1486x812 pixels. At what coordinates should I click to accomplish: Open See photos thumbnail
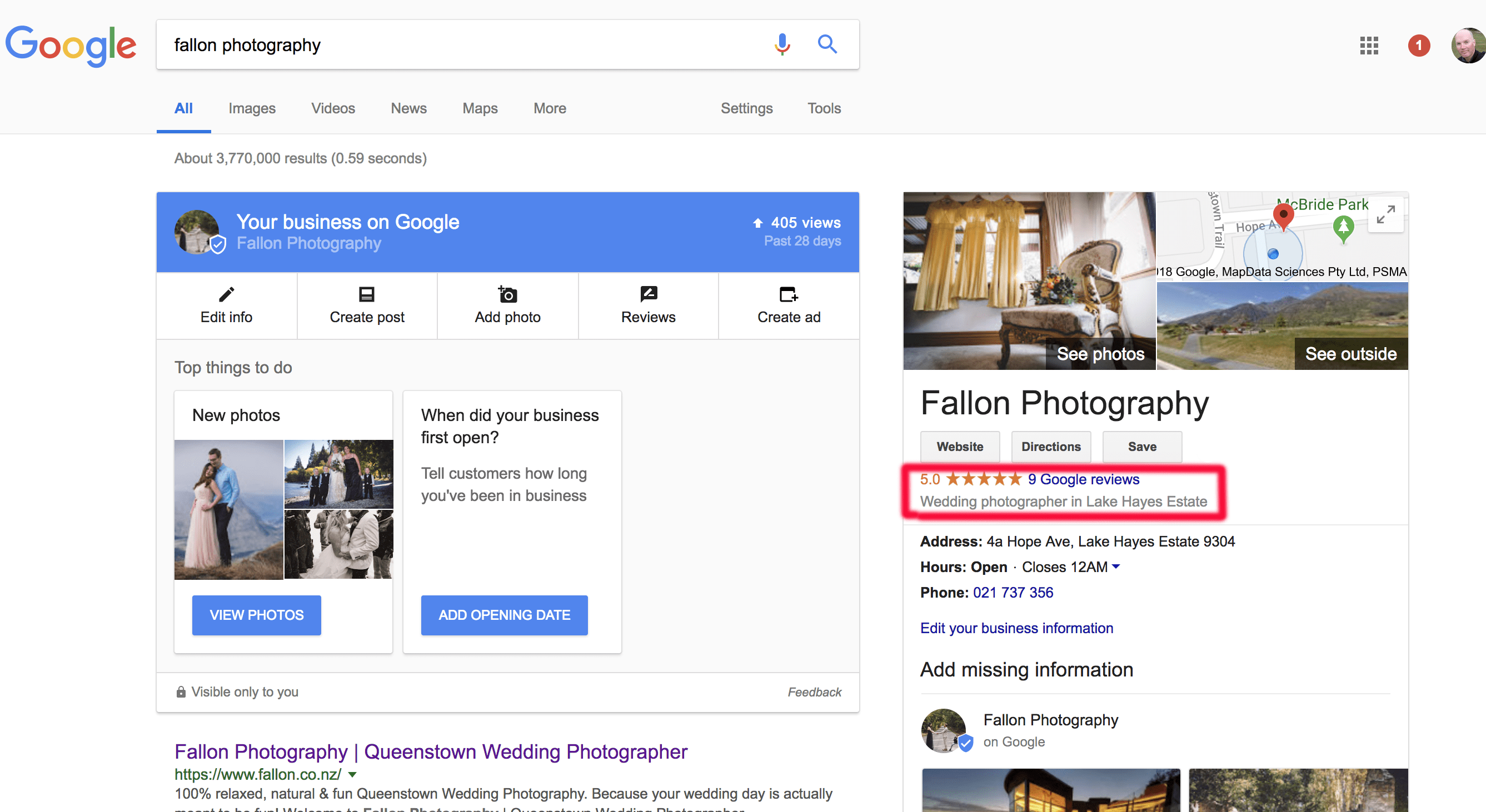1029,281
